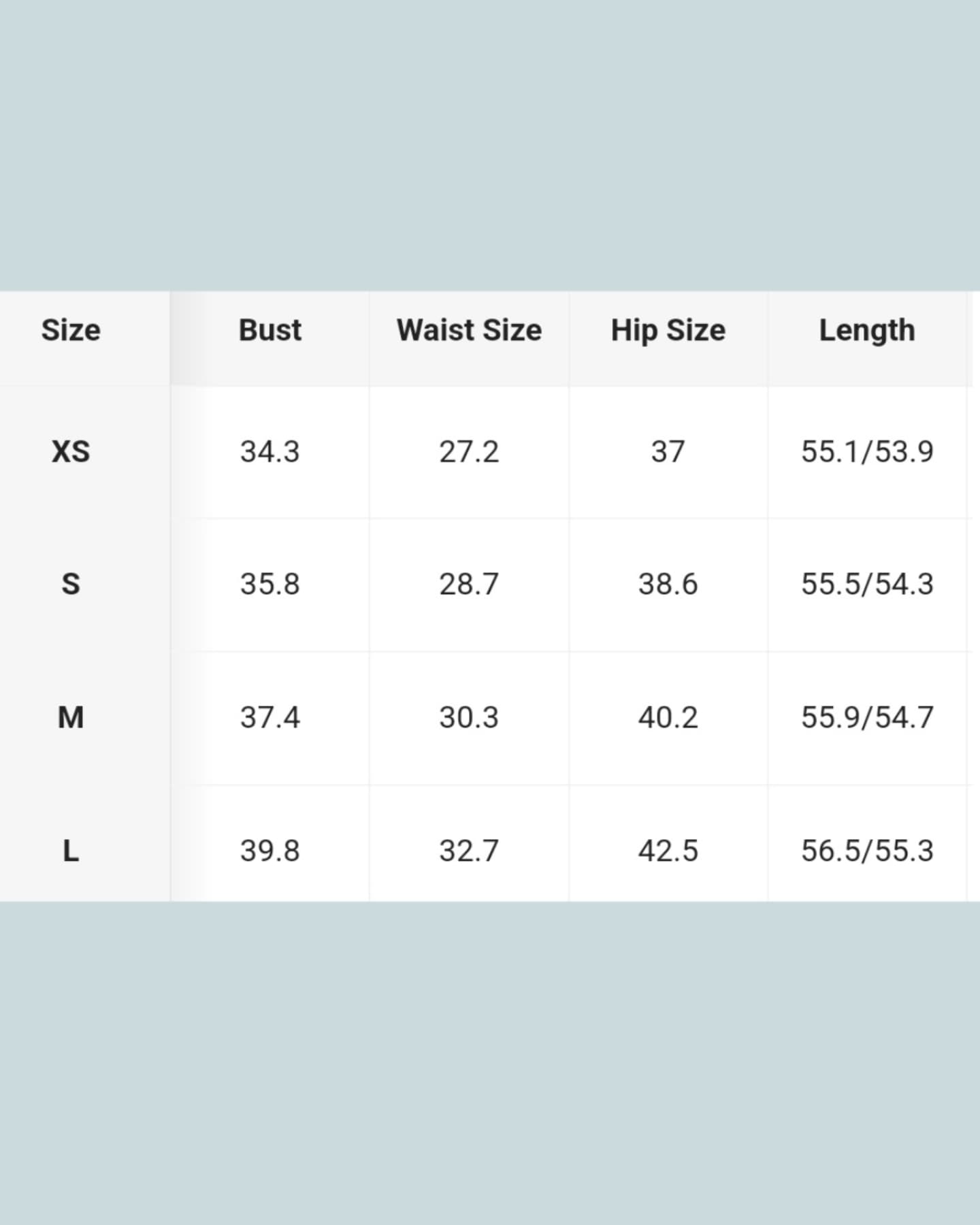The height and width of the screenshot is (1225, 980).
Task: Click the M waist value 30.3
Action: point(469,717)
